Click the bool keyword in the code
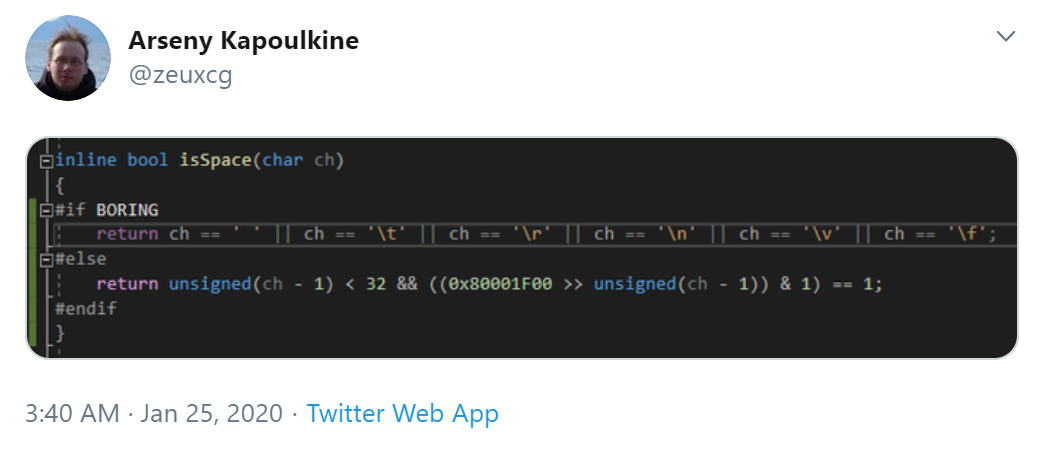 click(147, 160)
